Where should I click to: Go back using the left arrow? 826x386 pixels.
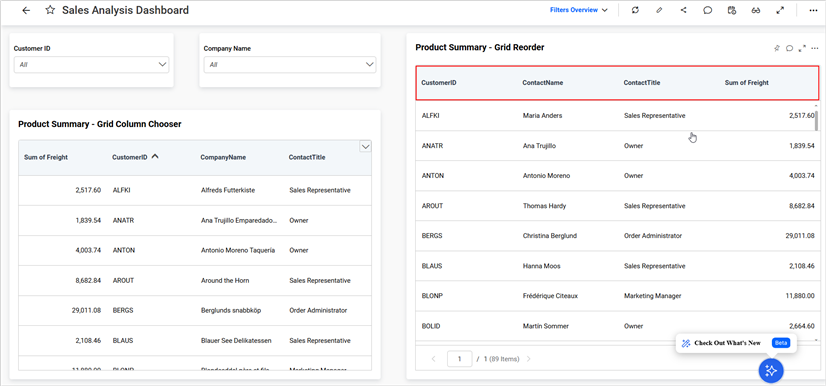click(26, 11)
